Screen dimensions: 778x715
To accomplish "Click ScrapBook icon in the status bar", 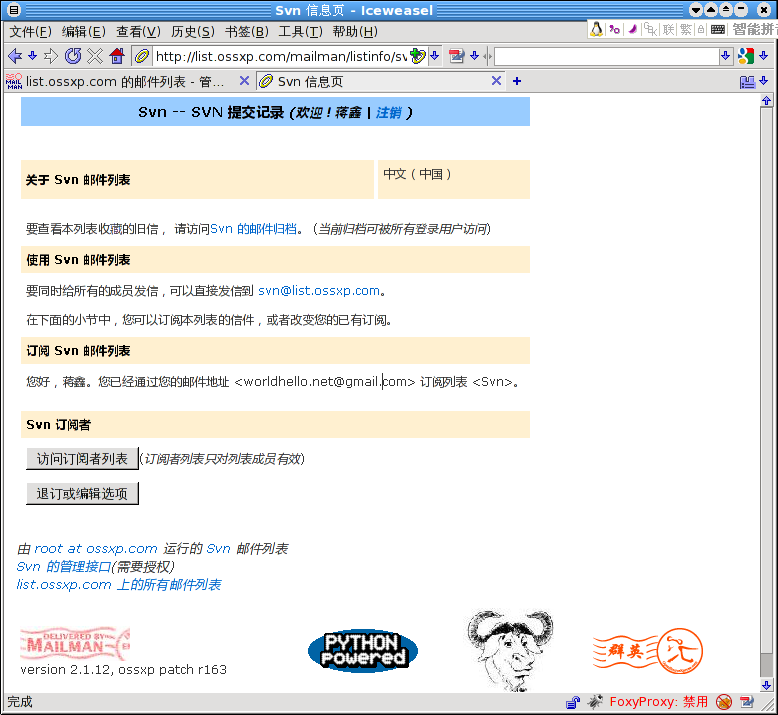I will coord(747,702).
